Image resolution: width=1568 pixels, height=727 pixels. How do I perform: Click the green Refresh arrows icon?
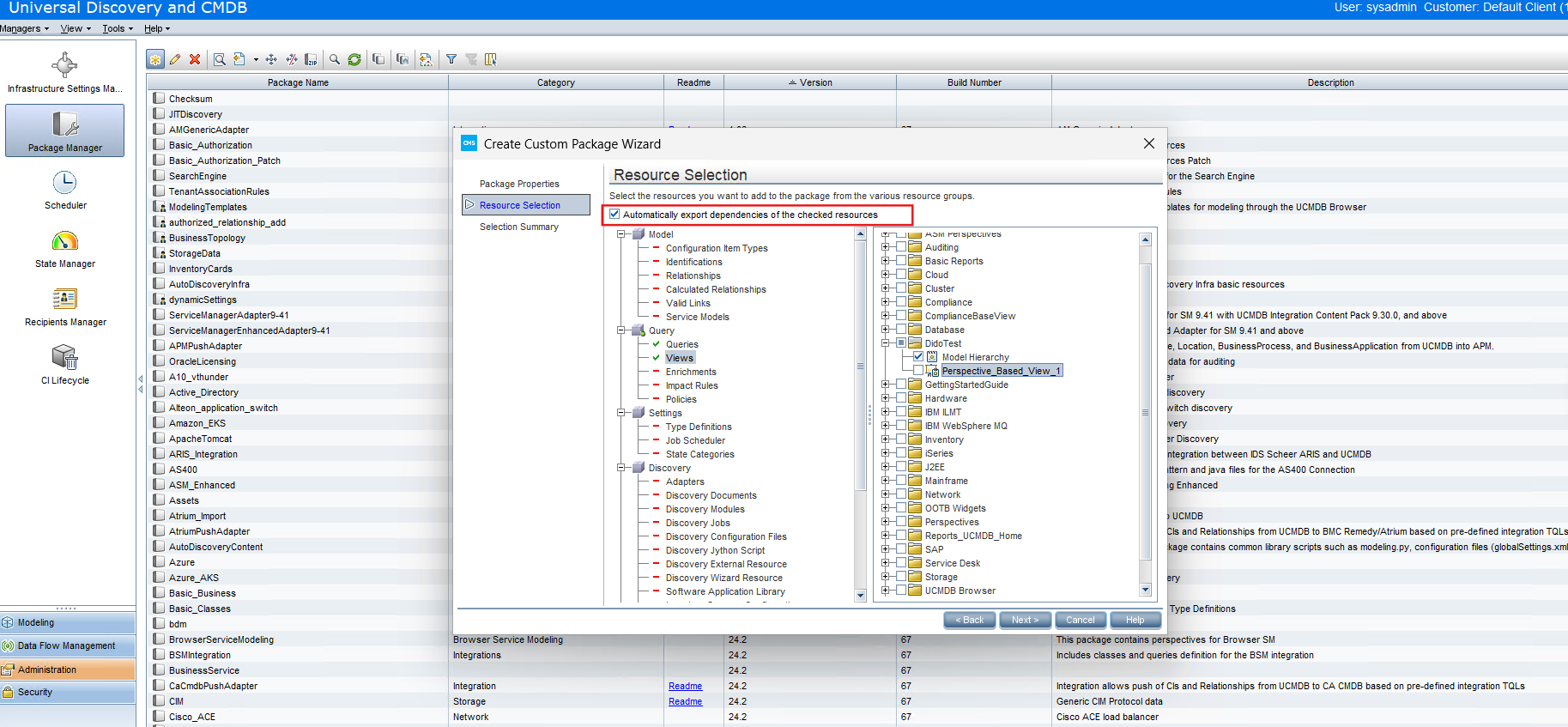[354, 59]
